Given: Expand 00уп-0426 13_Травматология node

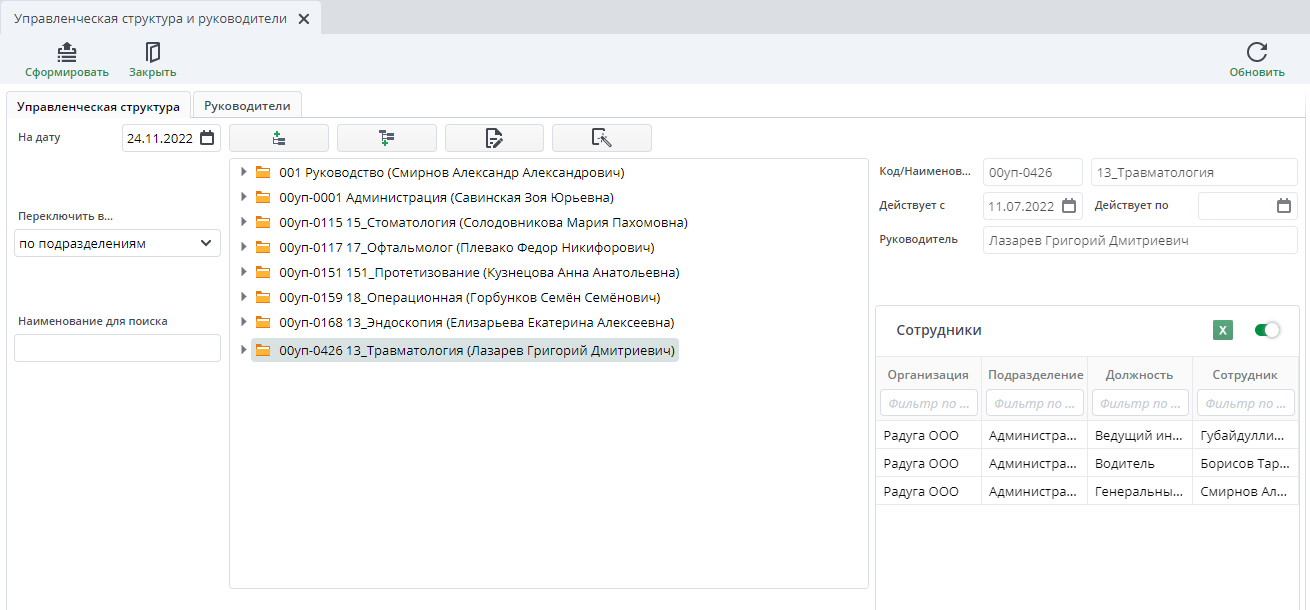Looking at the screenshot, I should pos(243,350).
